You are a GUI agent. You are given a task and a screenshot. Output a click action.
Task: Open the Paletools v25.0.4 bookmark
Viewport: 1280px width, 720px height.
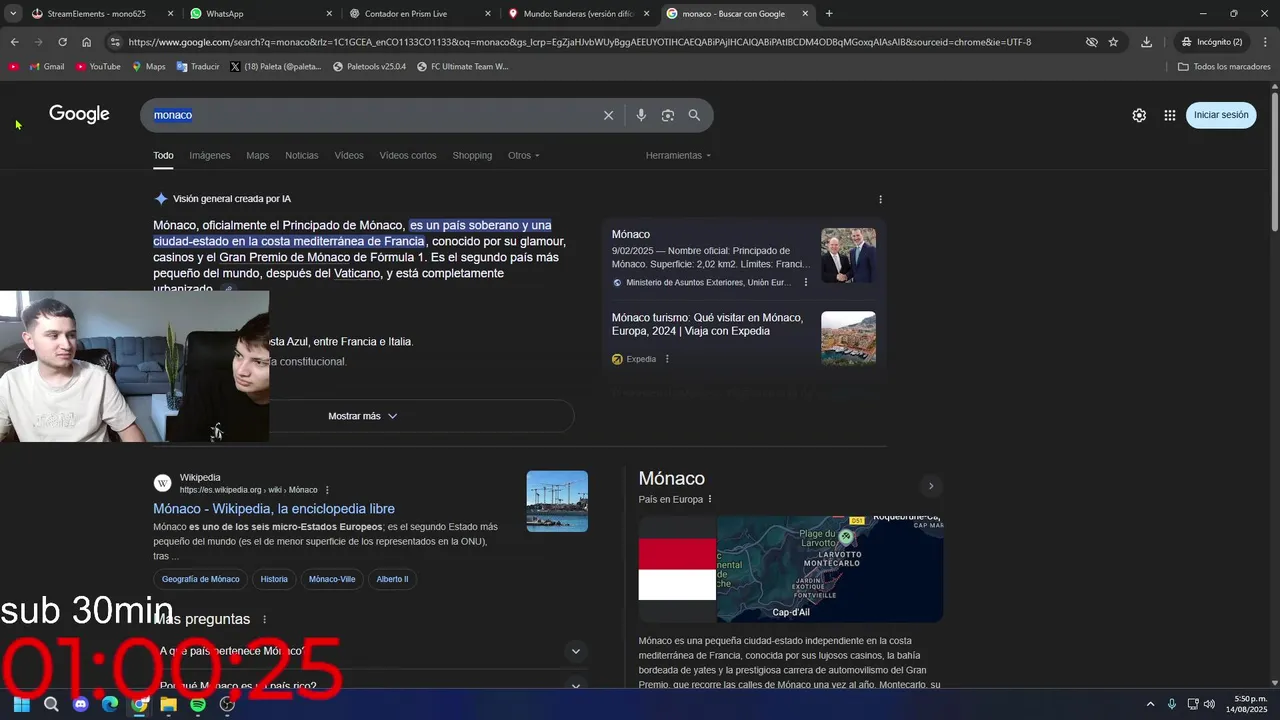pos(369,67)
